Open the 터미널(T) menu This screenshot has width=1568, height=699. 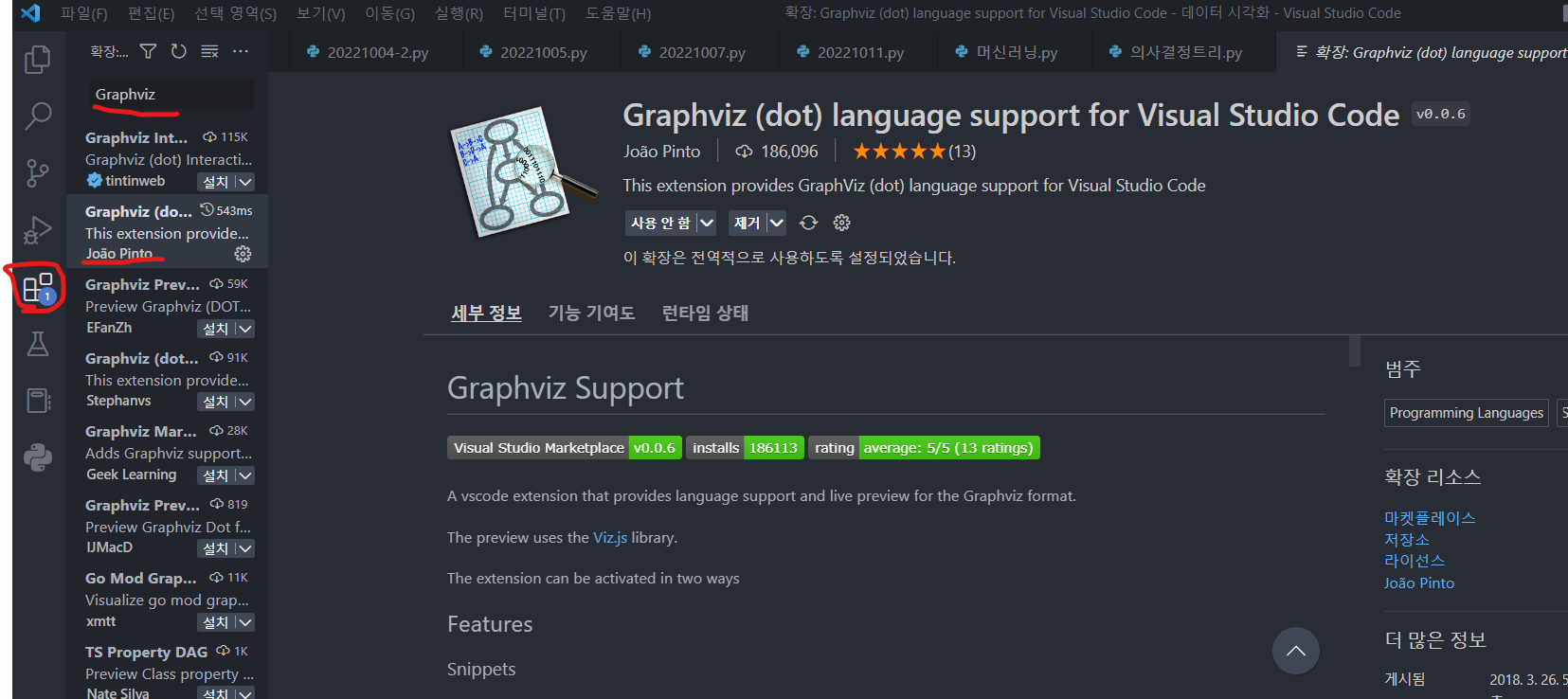[x=534, y=13]
